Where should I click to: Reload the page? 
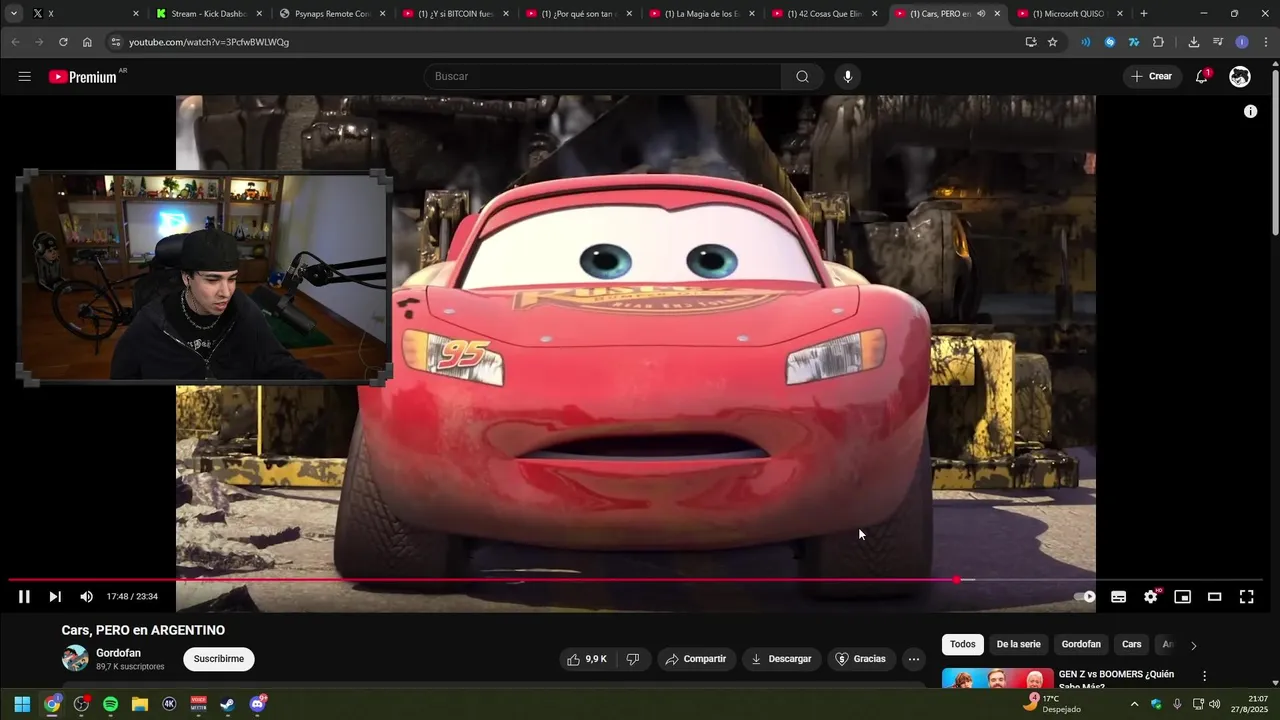tap(63, 42)
